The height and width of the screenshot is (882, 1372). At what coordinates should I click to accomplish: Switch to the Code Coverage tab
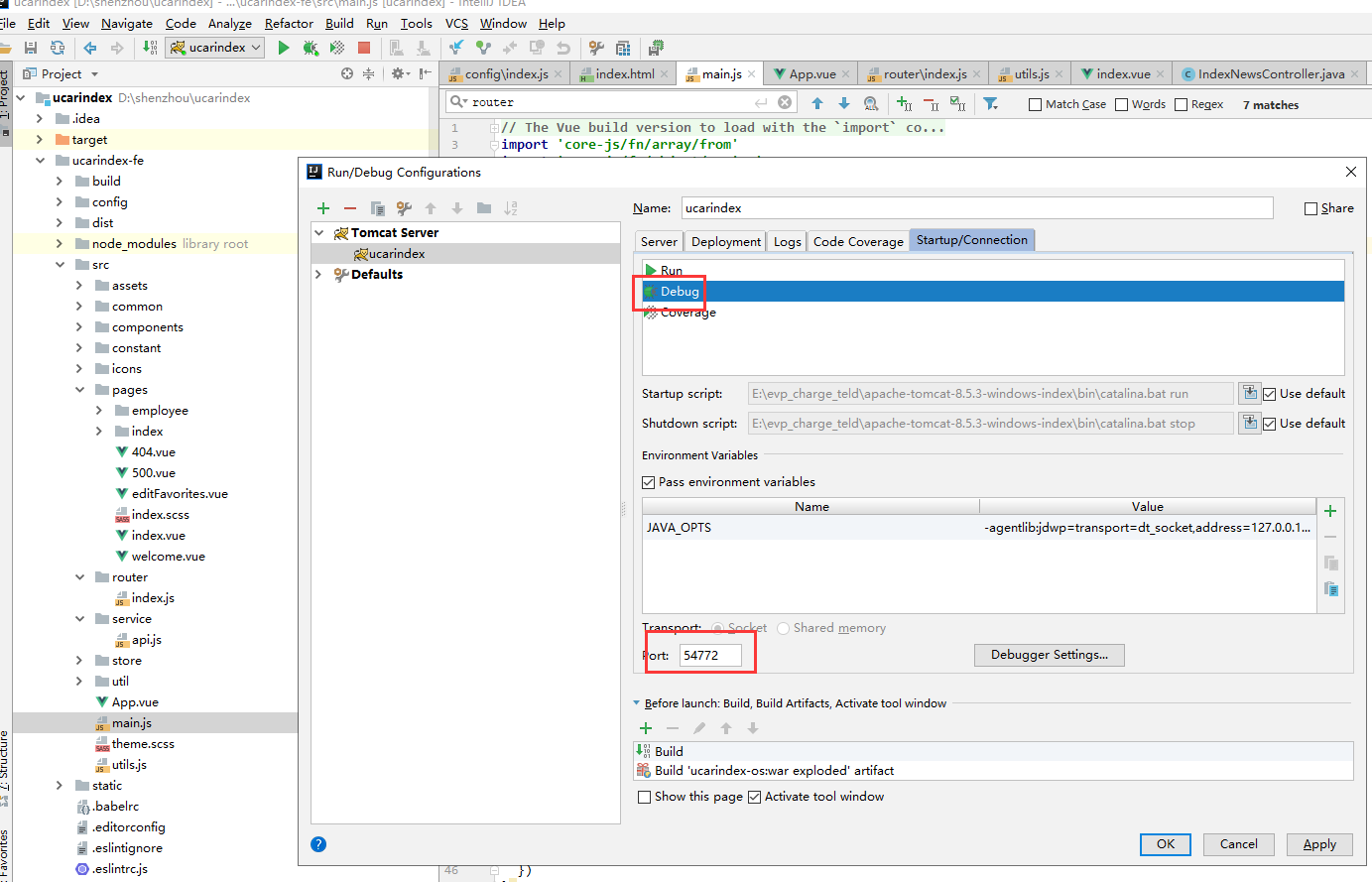coord(858,241)
